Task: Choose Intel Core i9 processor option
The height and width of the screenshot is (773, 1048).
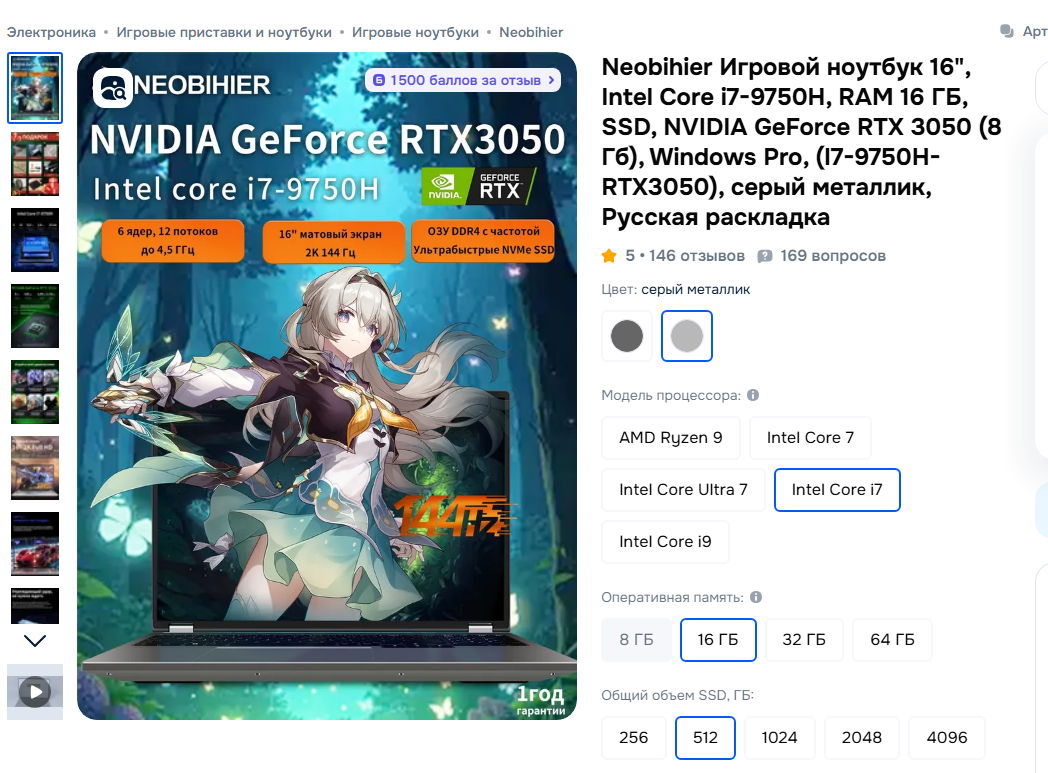Action: (665, 541)
